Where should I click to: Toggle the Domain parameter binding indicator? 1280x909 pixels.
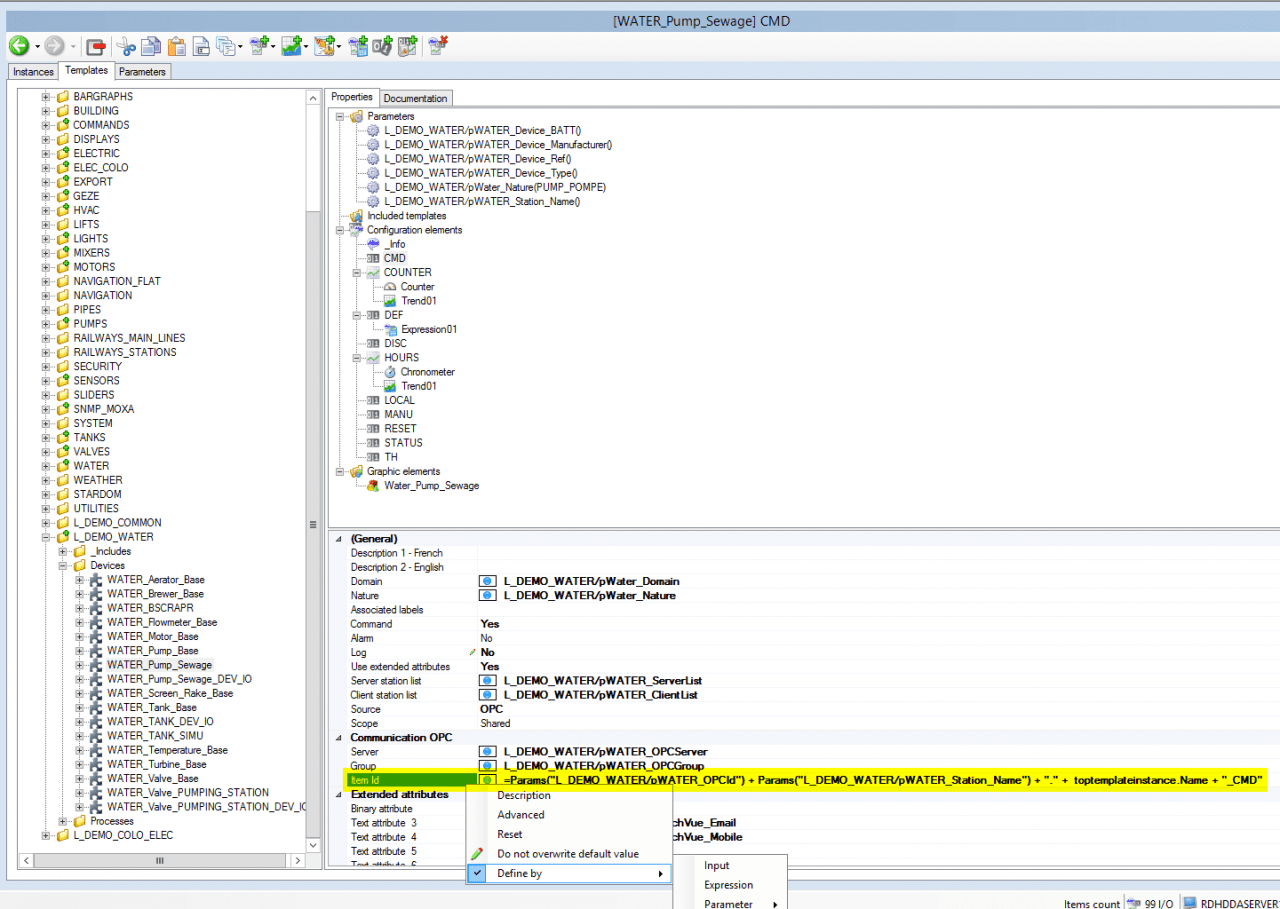click(488, 581)
